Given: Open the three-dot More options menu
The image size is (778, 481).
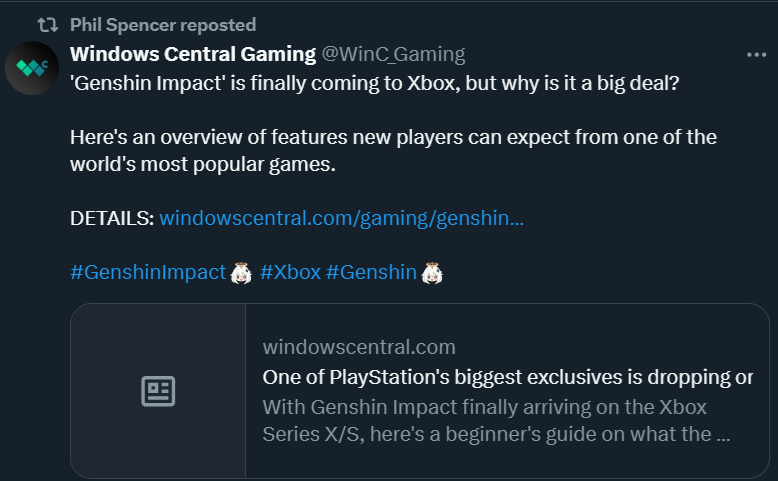Looking at the screenshot, I should [756, 54].
